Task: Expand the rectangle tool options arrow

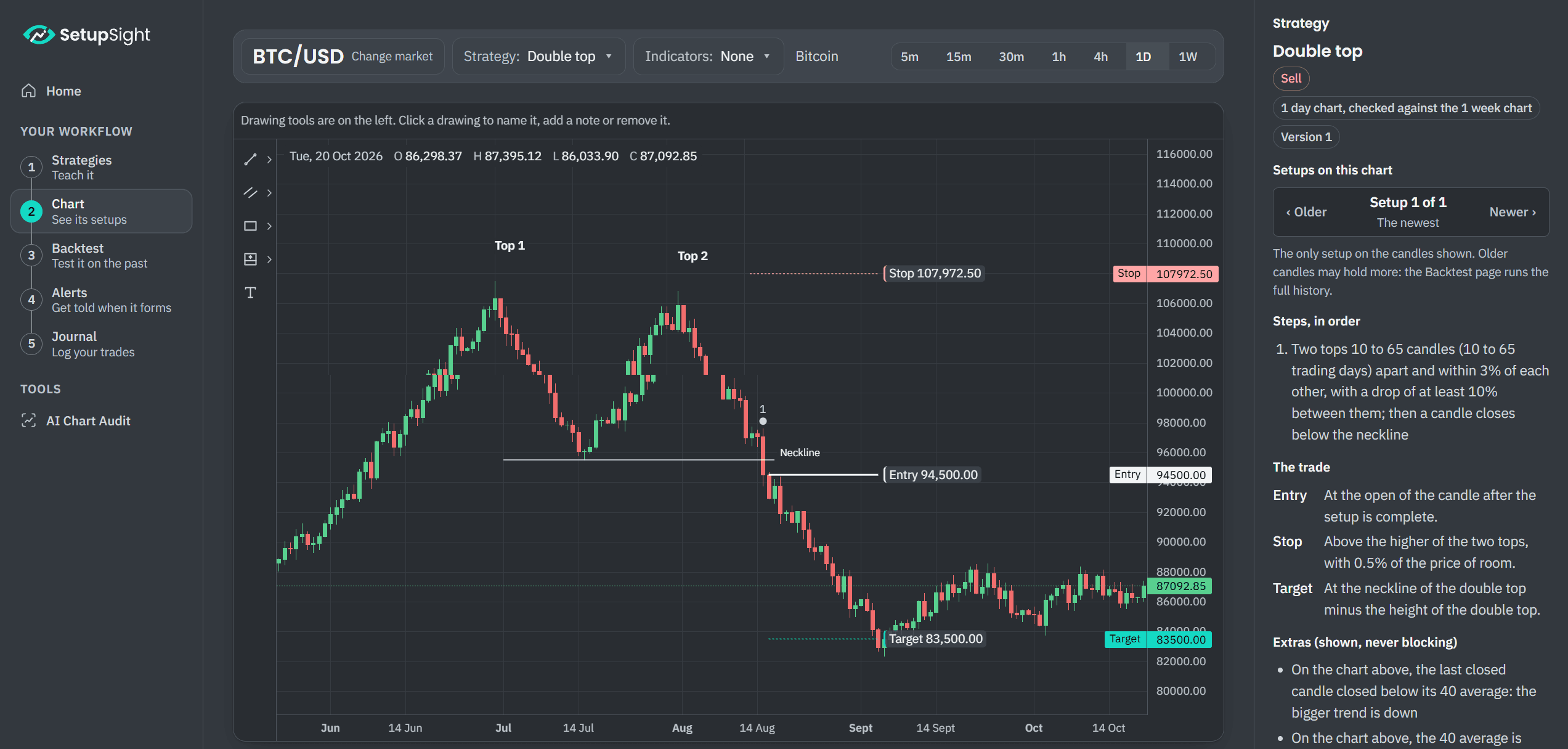Action: click(269, 226)
